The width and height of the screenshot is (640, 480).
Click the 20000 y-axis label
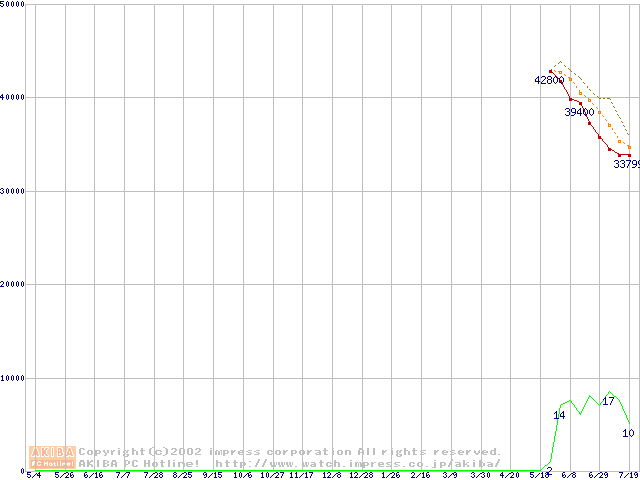pyautogui.click(x=14, y=284)
